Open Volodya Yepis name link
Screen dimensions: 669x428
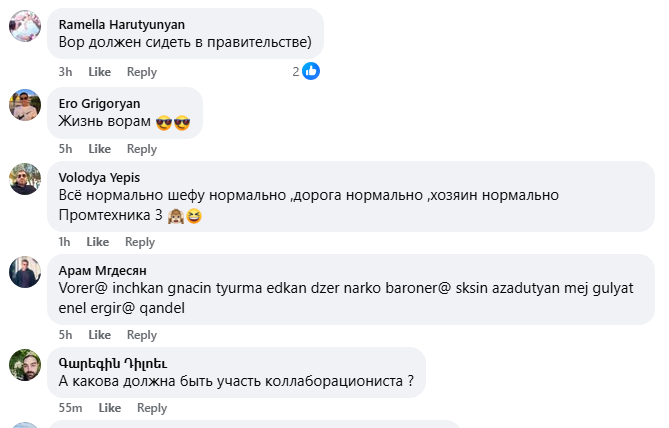[x=99, y=178]
